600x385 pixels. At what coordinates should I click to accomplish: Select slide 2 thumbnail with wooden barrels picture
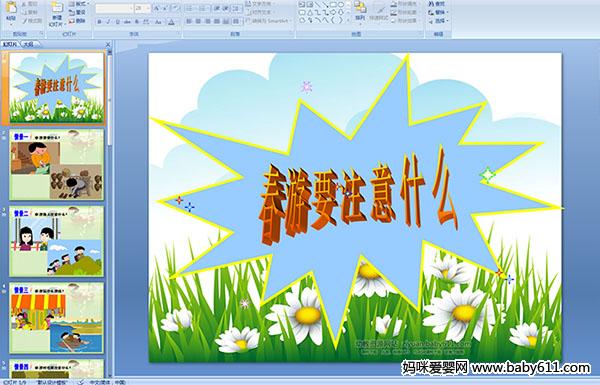point(56,165)
